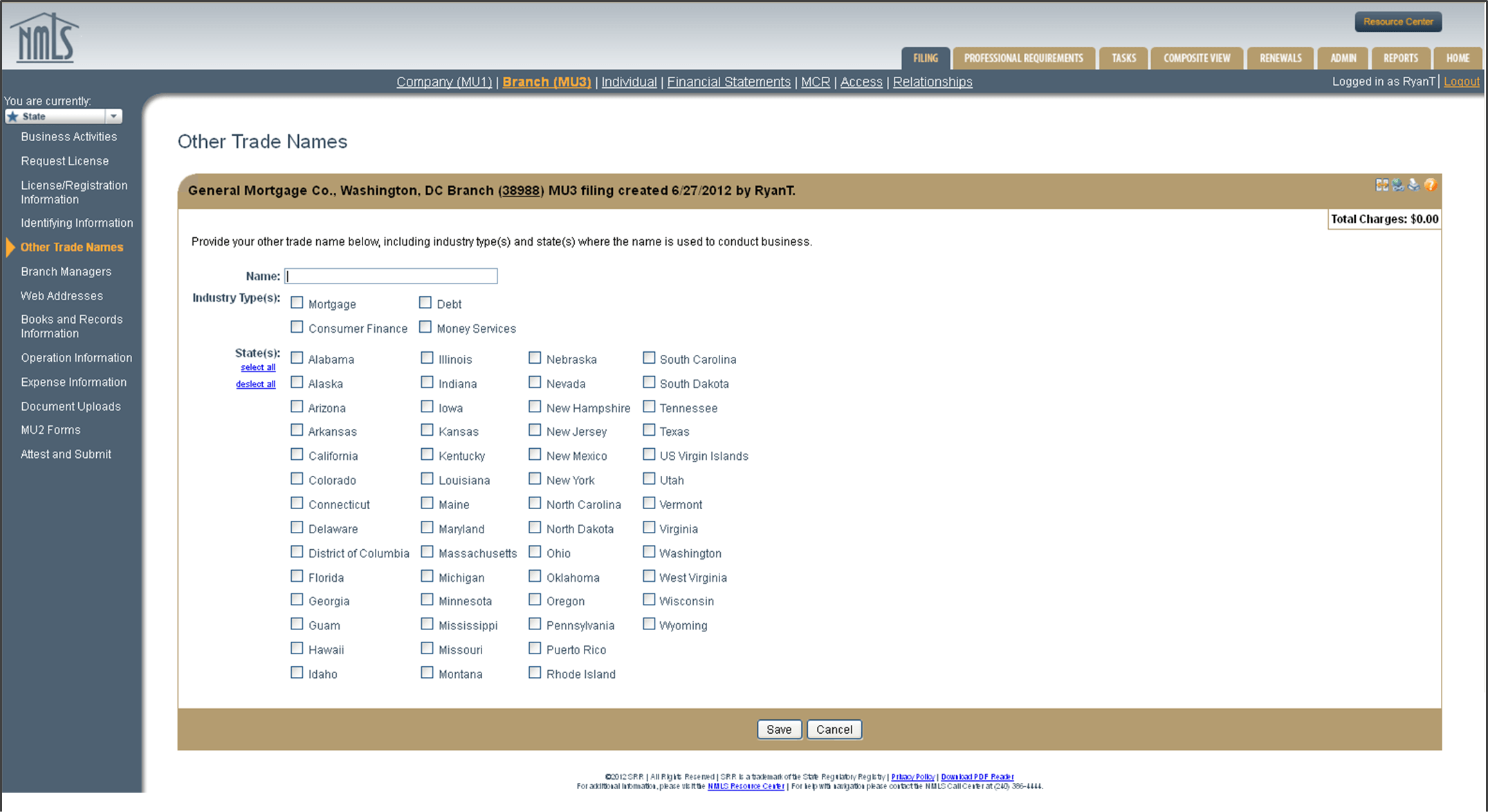Switch to the TASKS tab
This screenshot has width=1488, height=812.
coord(1123,58)
